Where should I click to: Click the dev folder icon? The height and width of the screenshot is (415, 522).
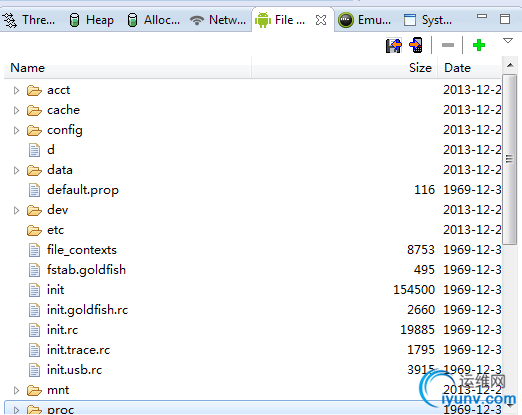point(34,210)
